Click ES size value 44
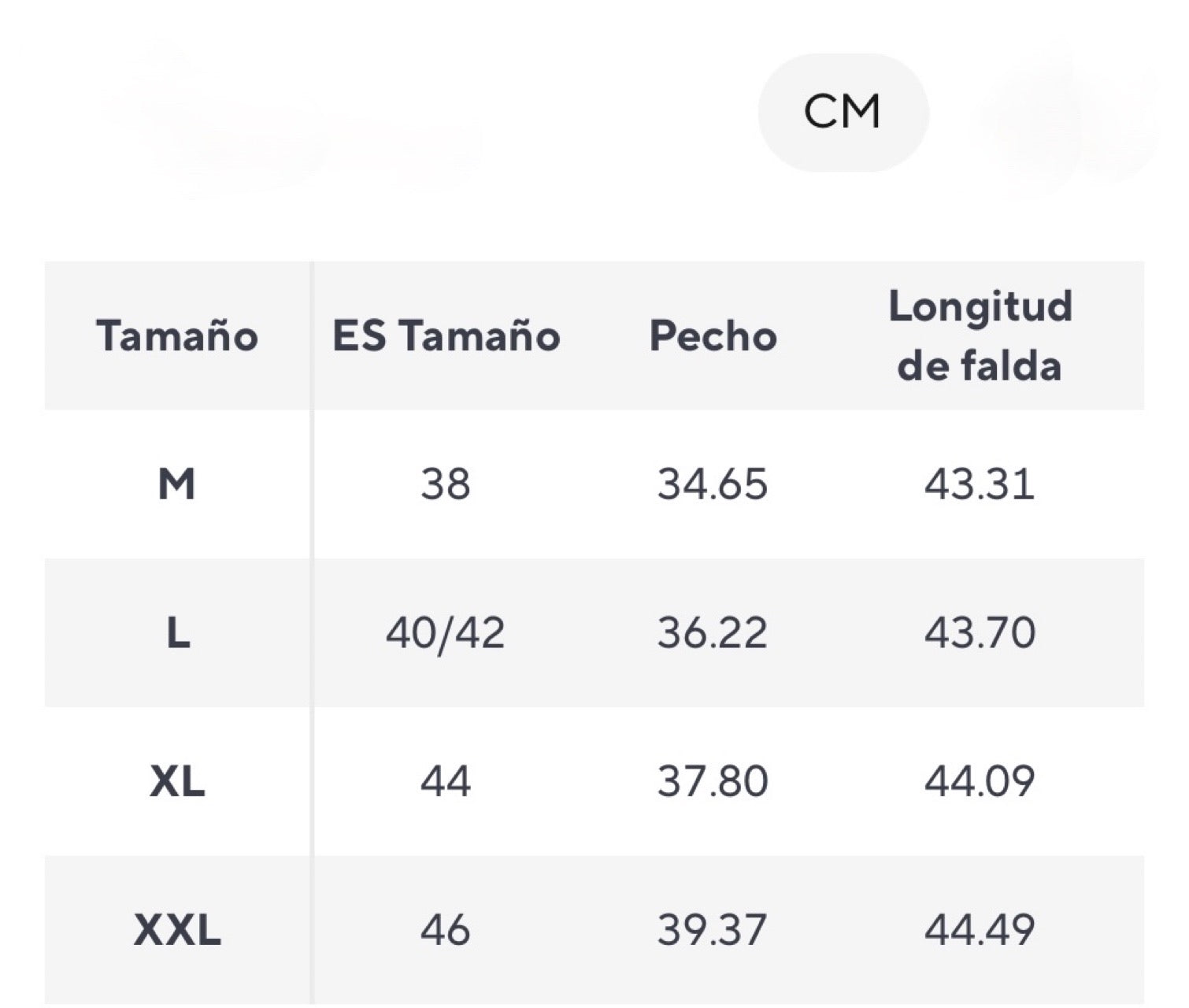1189x1008 pixels. pyautogui.click(x=446, y=781)
